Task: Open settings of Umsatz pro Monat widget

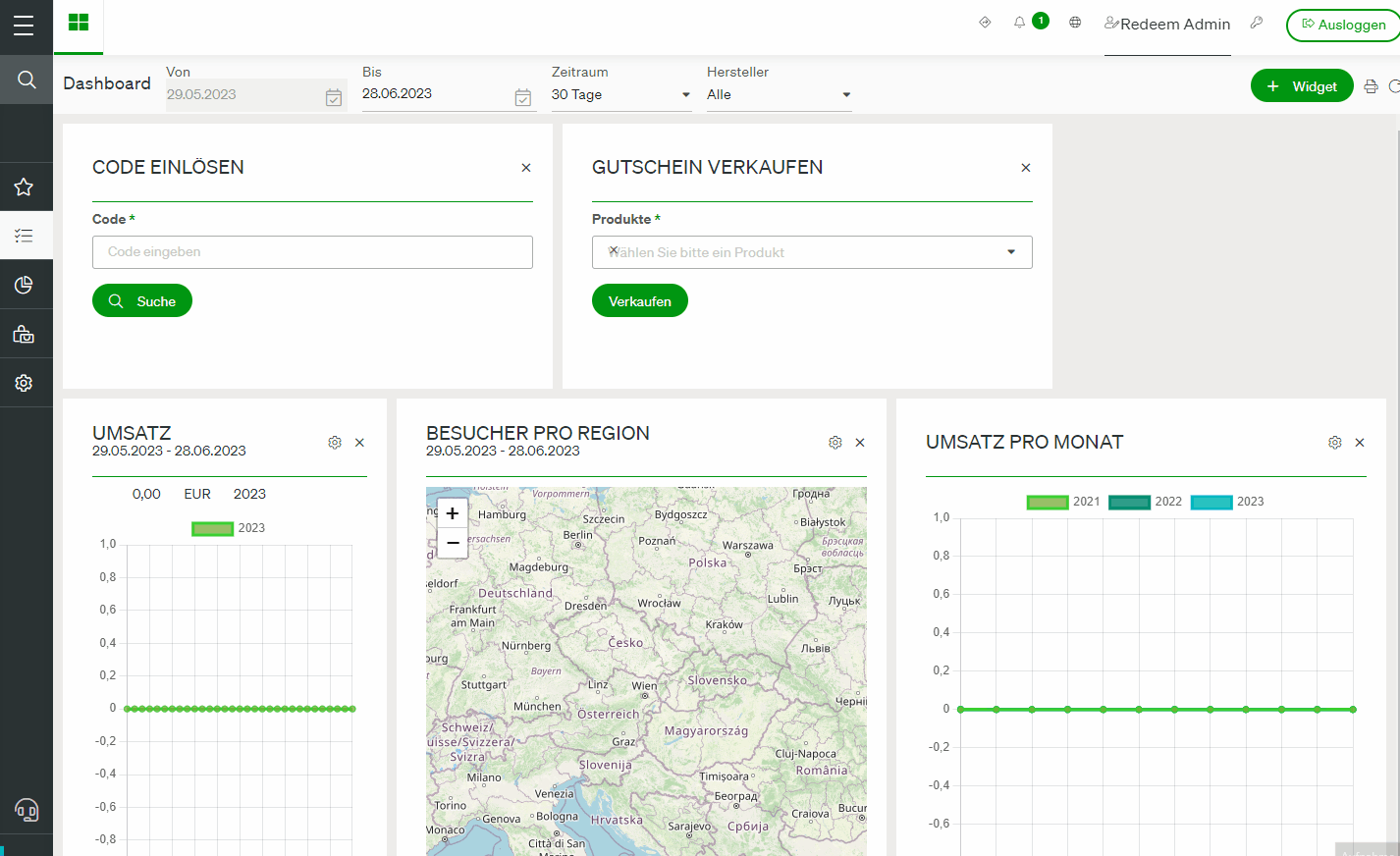Action: pos(1335,443)
